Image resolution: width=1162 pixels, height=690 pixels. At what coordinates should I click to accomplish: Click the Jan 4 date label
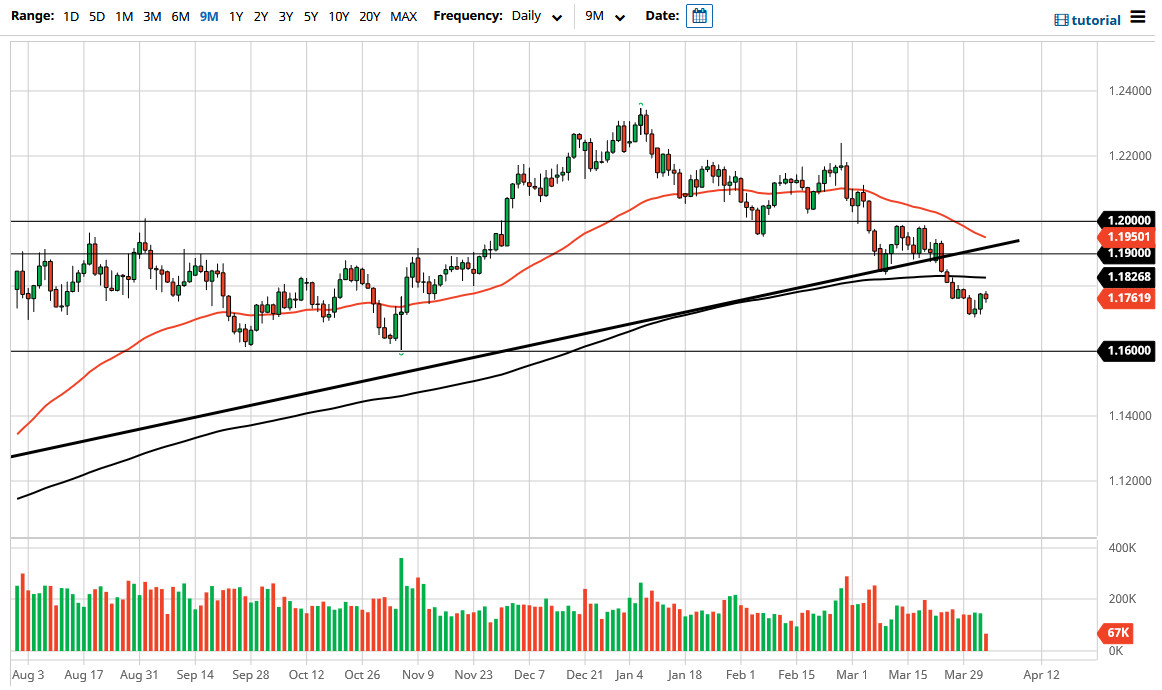click(x=629, y=674)
